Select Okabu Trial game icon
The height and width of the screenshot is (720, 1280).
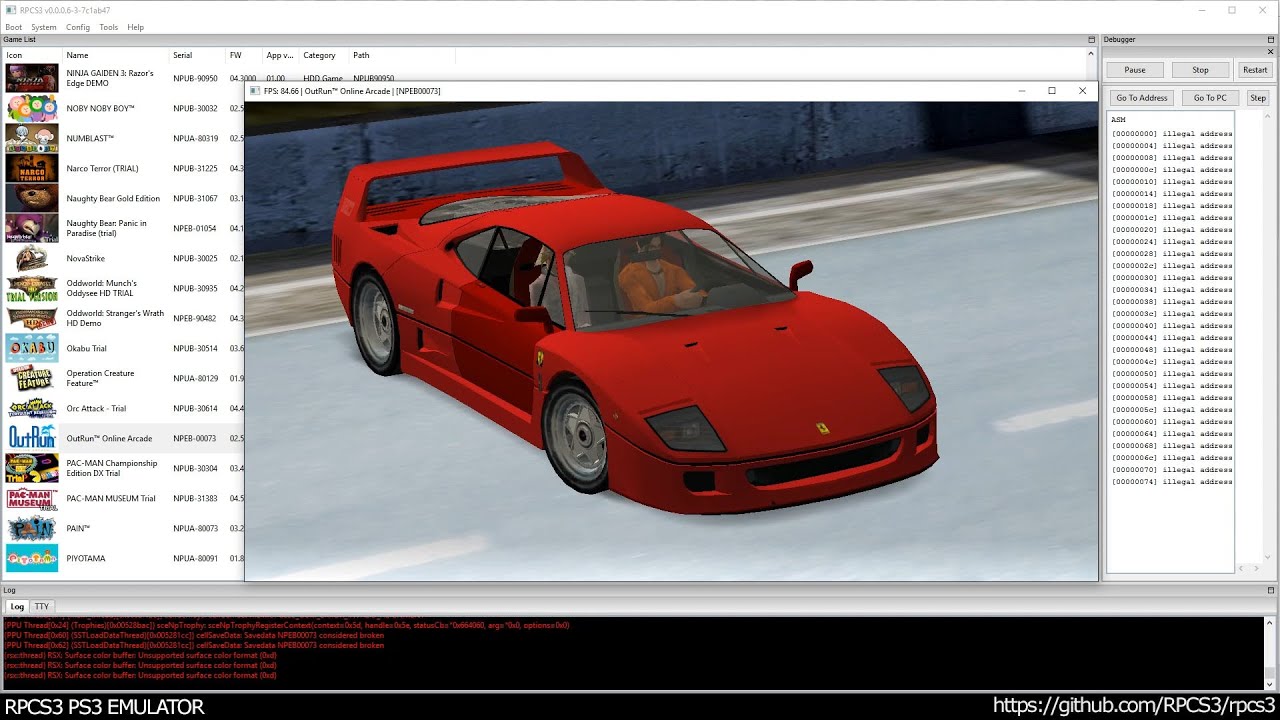coord(32,348)
